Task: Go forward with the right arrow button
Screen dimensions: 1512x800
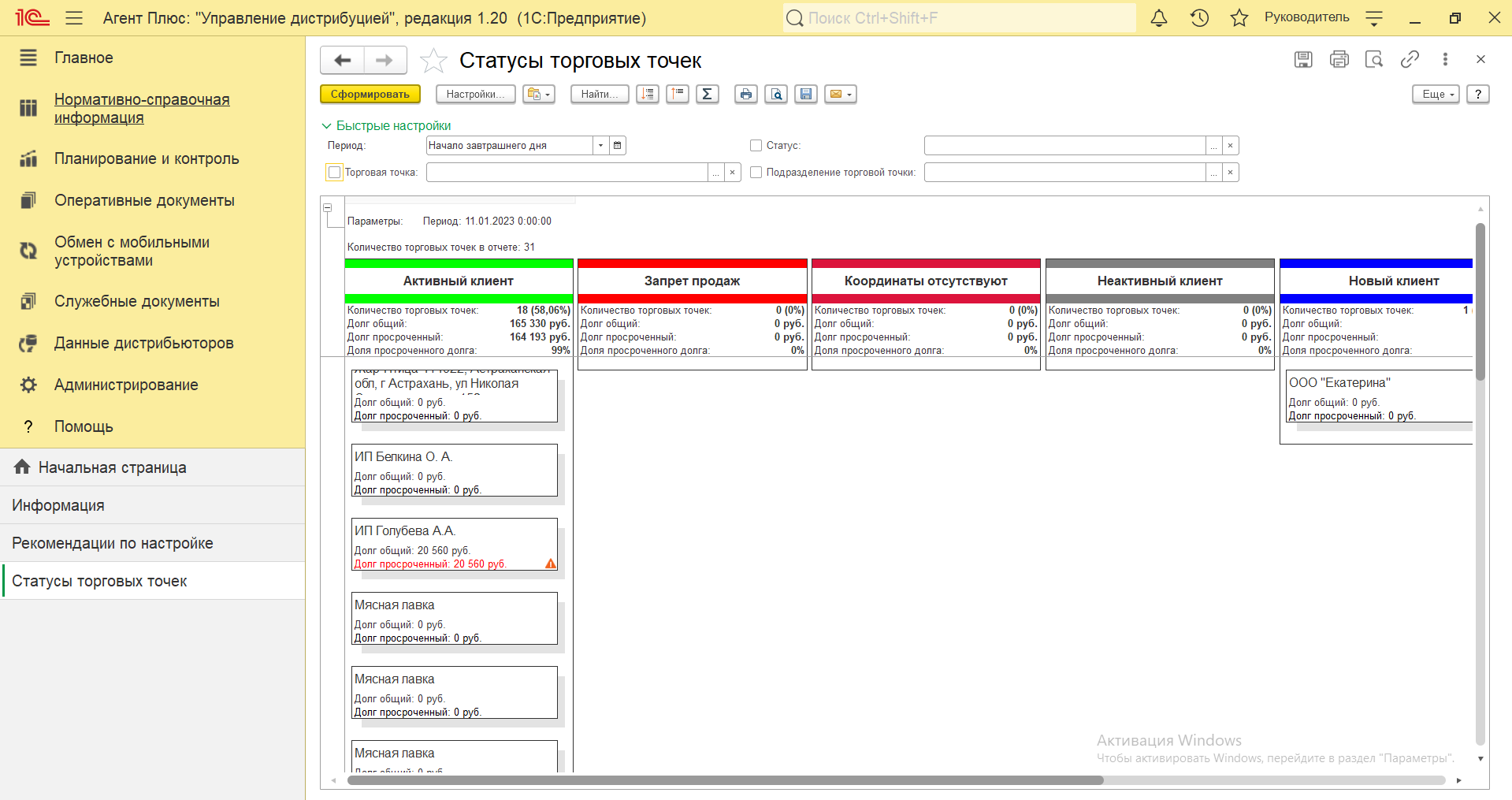Action: [x=385, y=60]
